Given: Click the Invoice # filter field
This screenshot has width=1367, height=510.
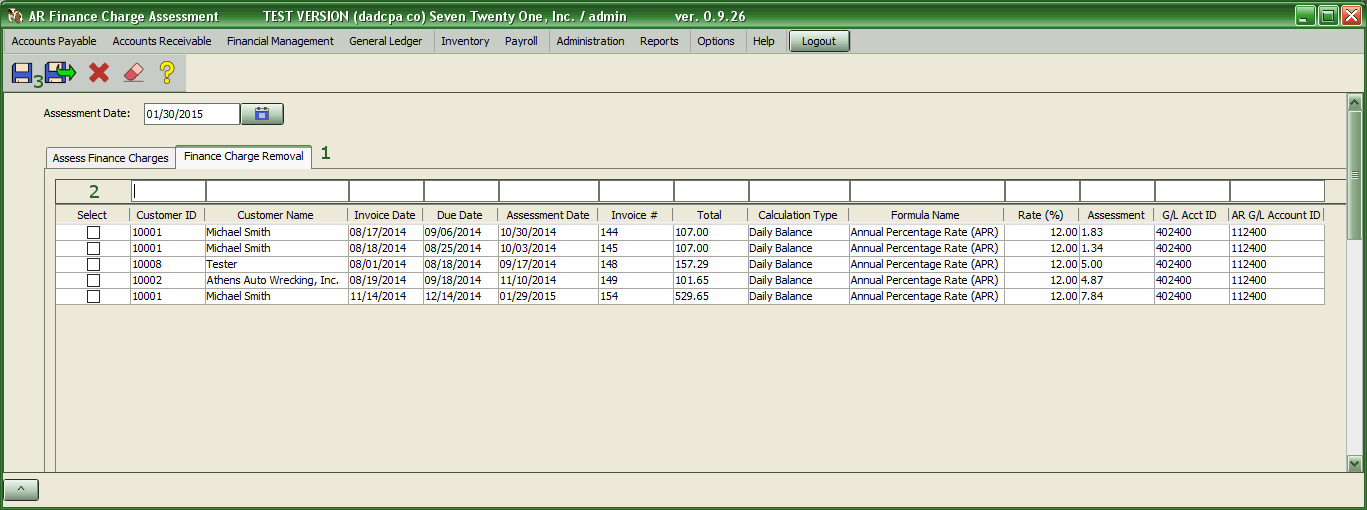Looking at the screenshot, I should (636, 191).
